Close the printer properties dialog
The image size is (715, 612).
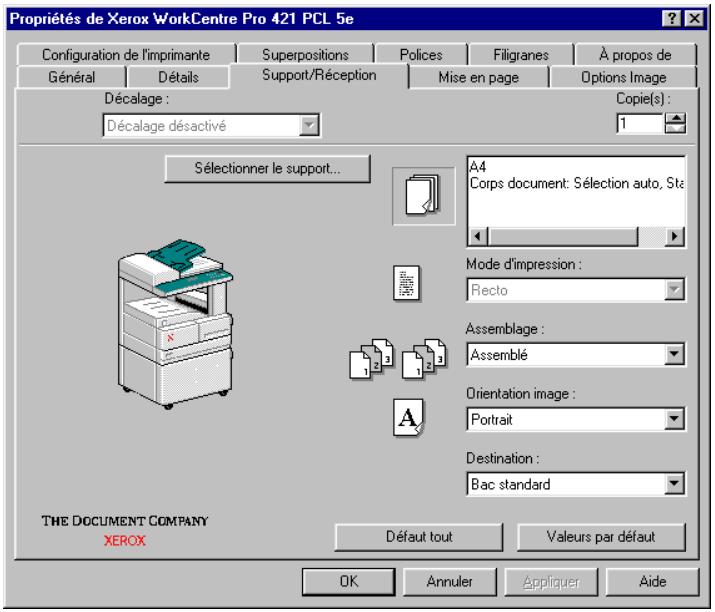[694, 19]
